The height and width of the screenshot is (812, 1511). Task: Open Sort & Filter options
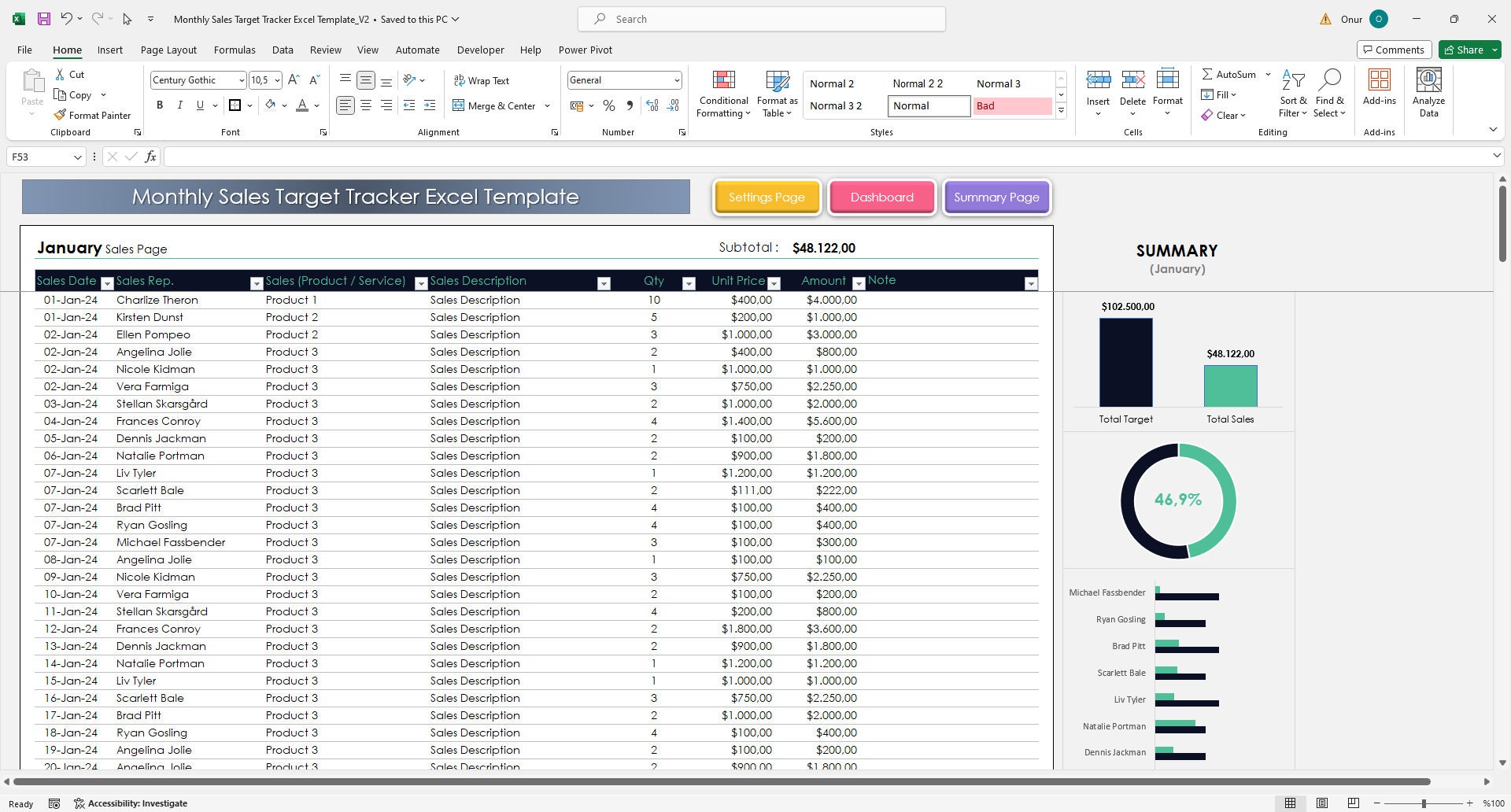pos(1293,93)
